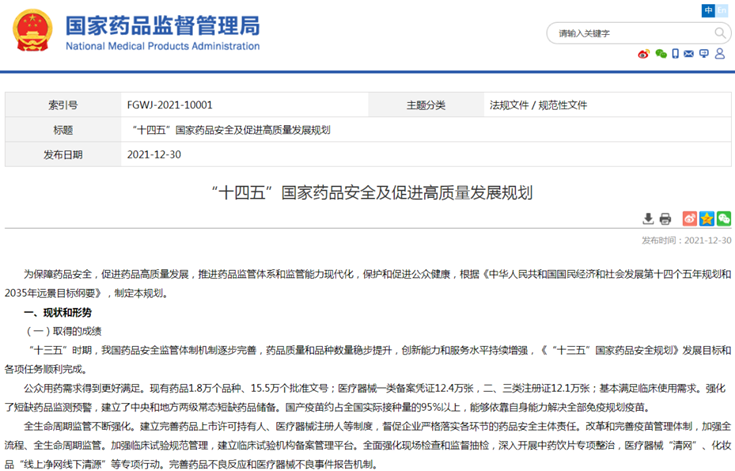The width and height of the screenshot is (735, 471).
Task: Select index number FGWJ-2021-10001
Action: [170, 105]
